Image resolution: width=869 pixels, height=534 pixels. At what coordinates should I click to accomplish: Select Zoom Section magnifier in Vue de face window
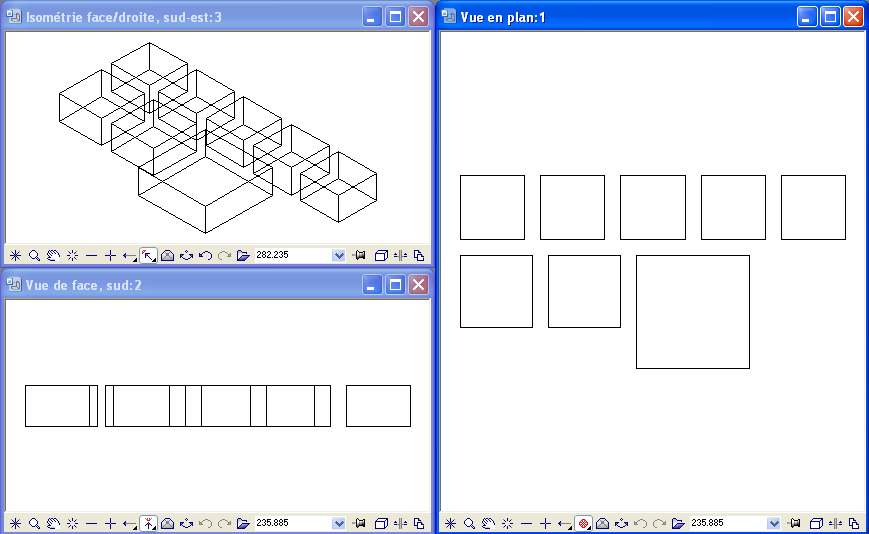pos(34,523)
